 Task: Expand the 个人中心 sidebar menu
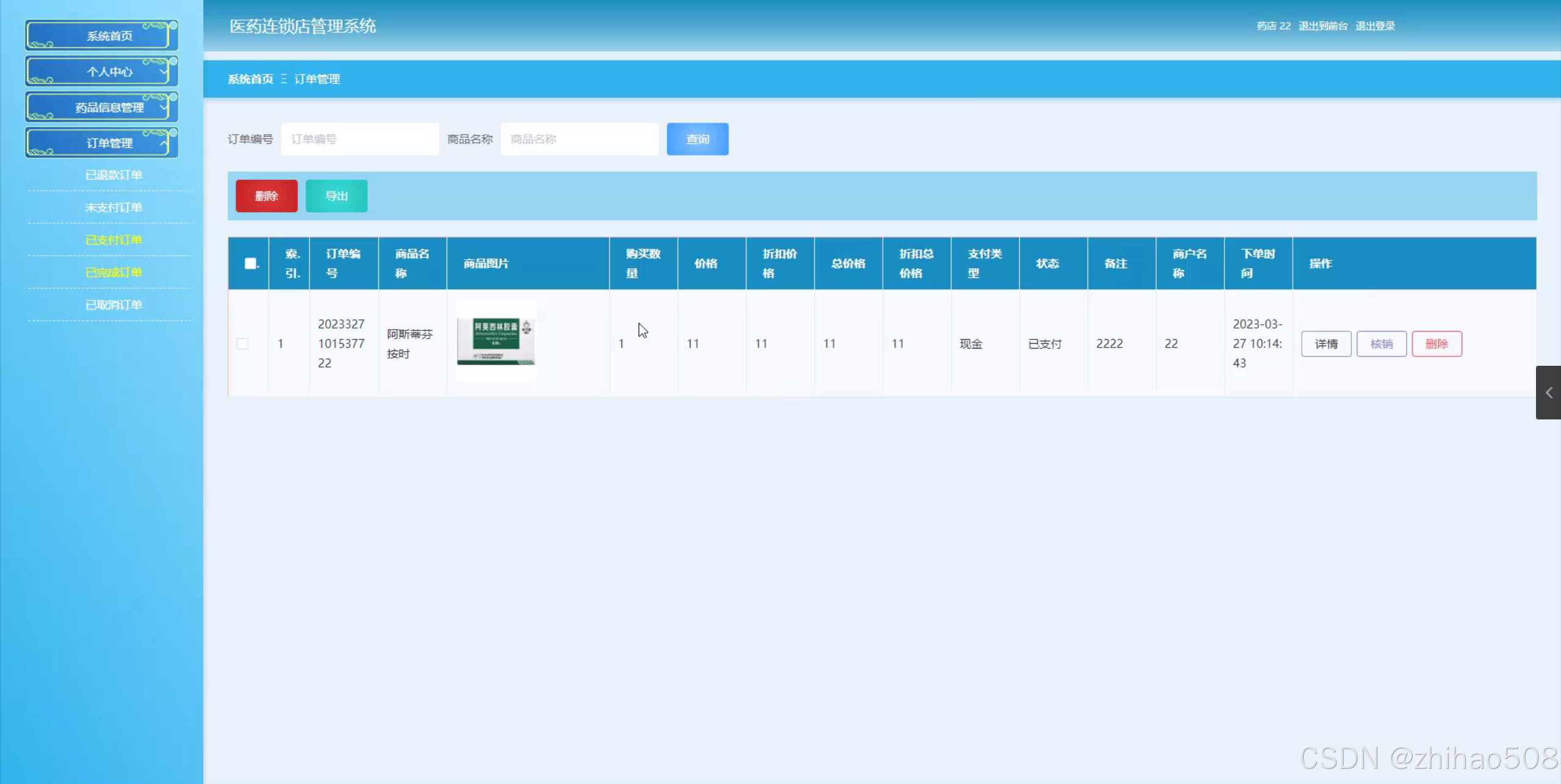pyautogui.click(x=102, y=72)
